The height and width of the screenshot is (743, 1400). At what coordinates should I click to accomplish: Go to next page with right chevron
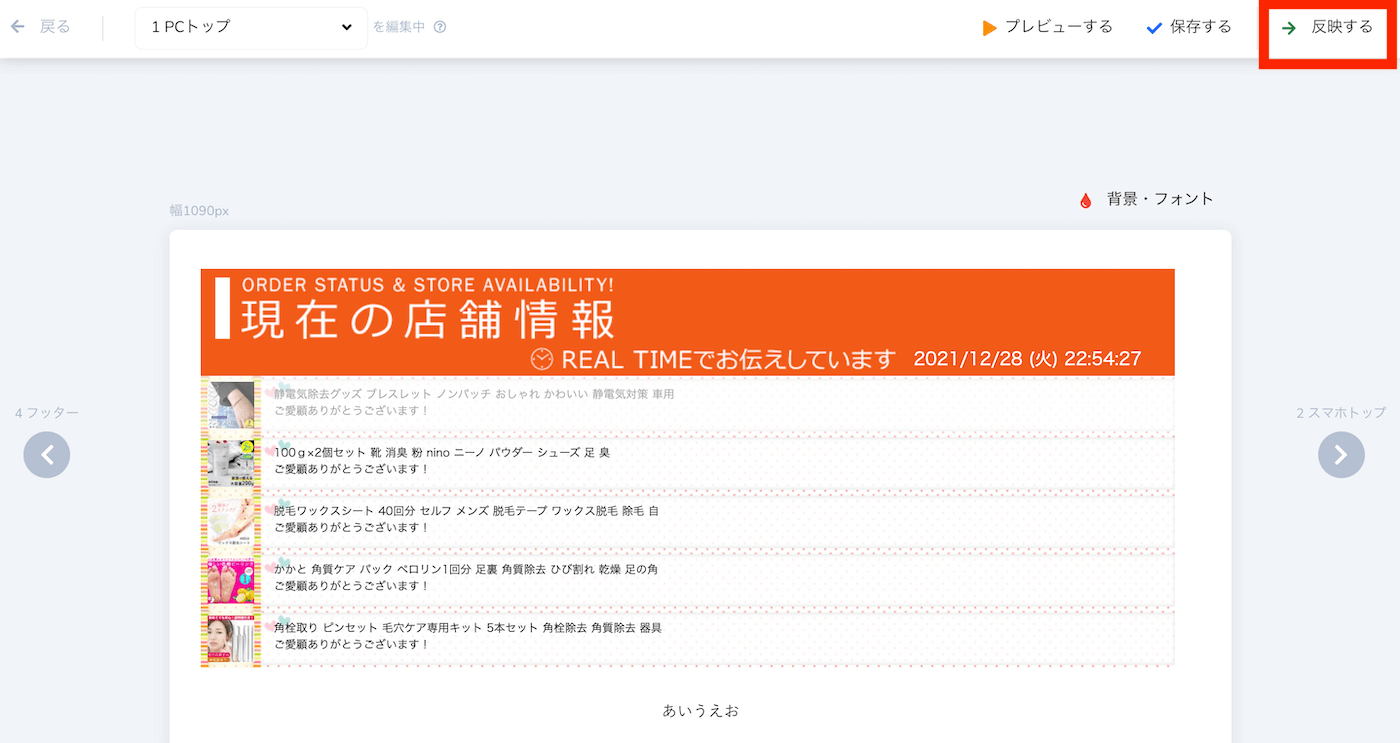point(1341,455)
